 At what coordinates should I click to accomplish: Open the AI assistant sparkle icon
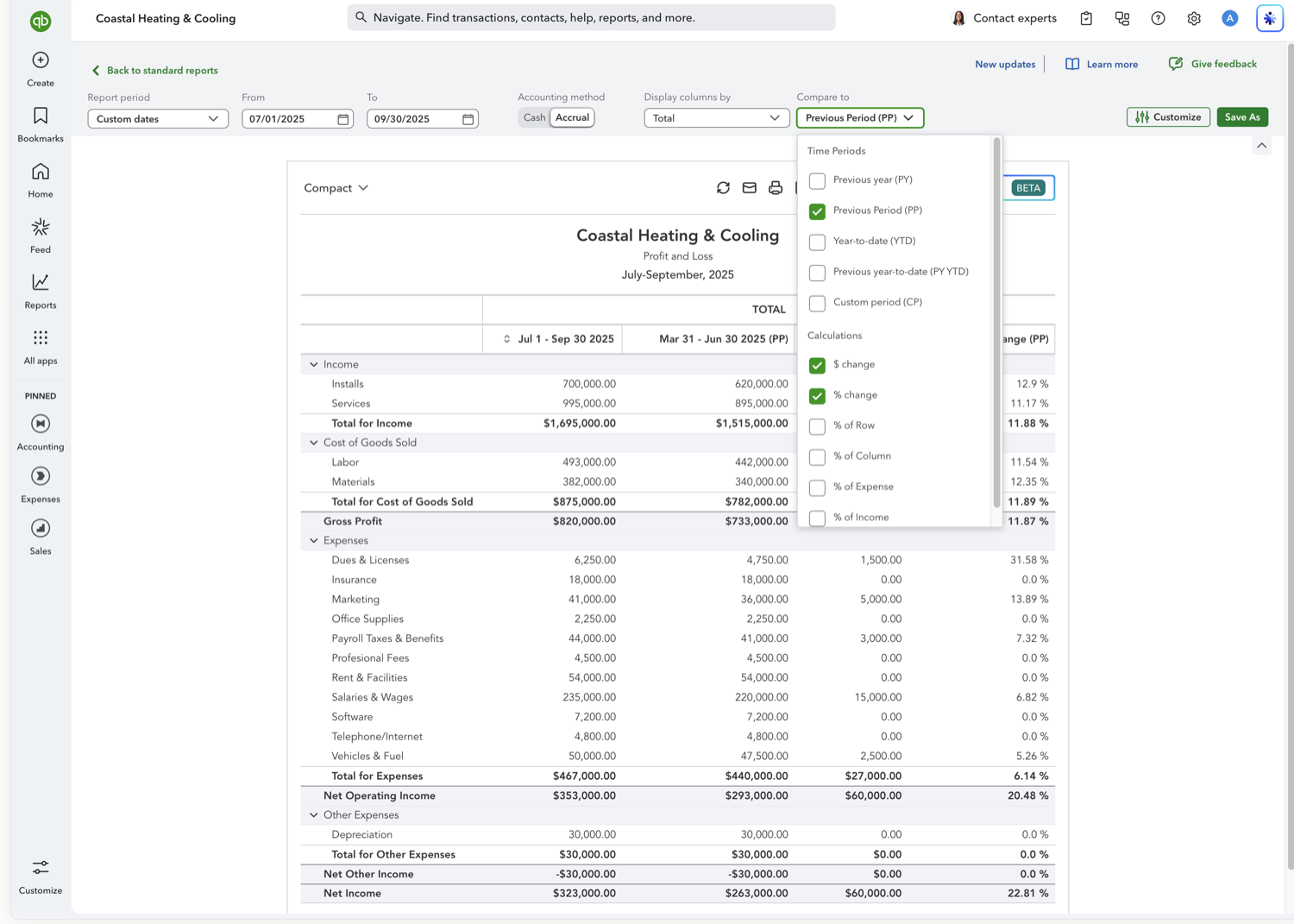(1270, 18)
